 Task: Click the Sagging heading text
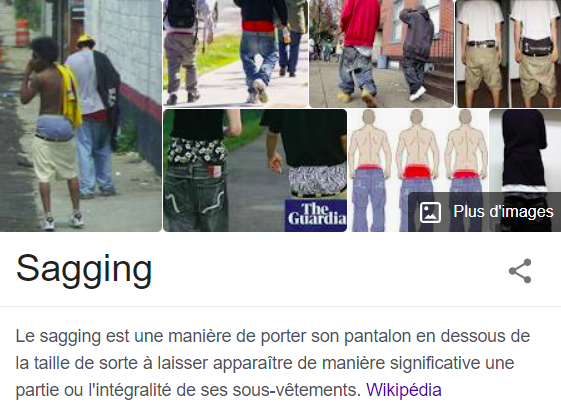pos(84,270)
